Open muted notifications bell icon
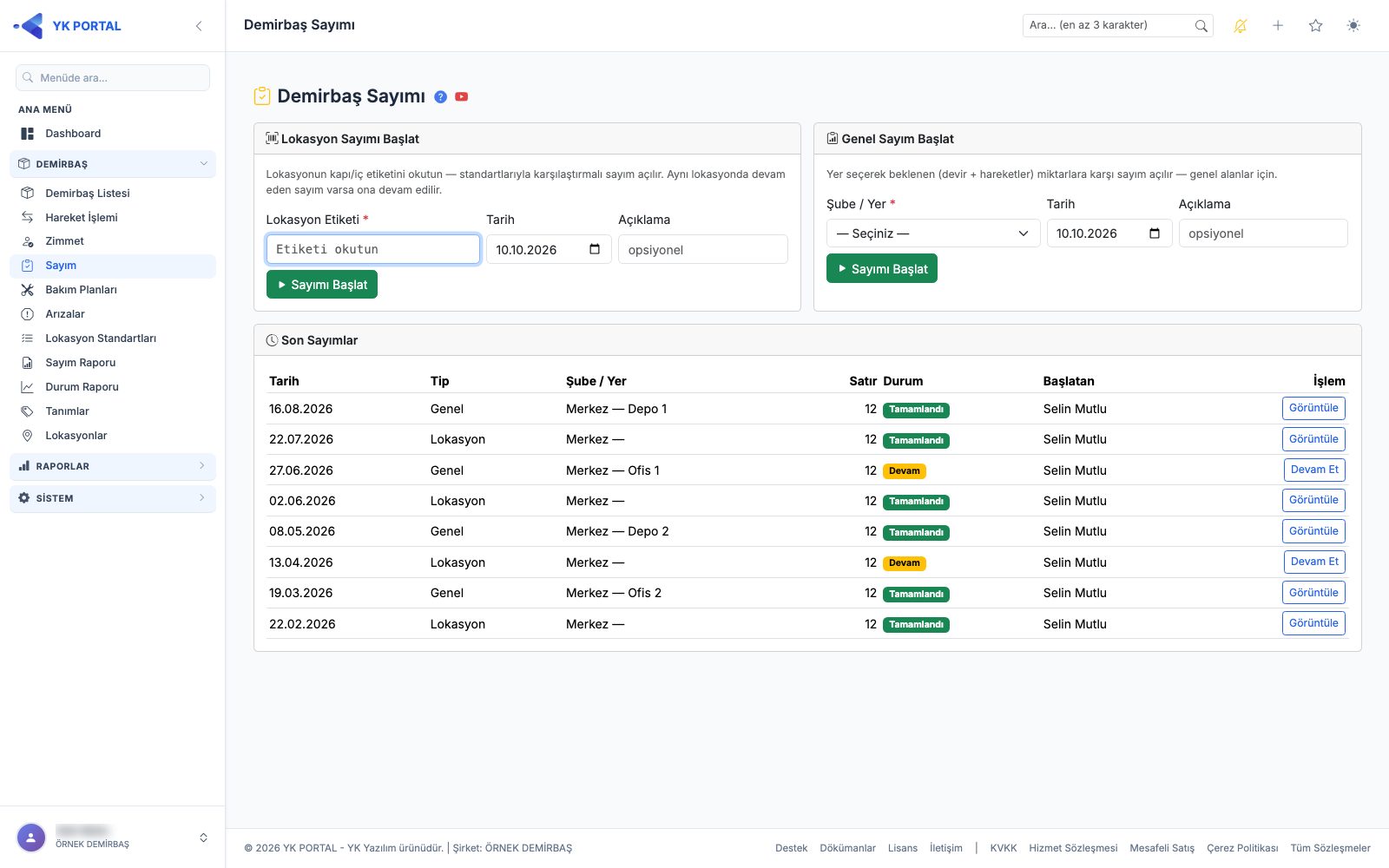 point(1241,26)
